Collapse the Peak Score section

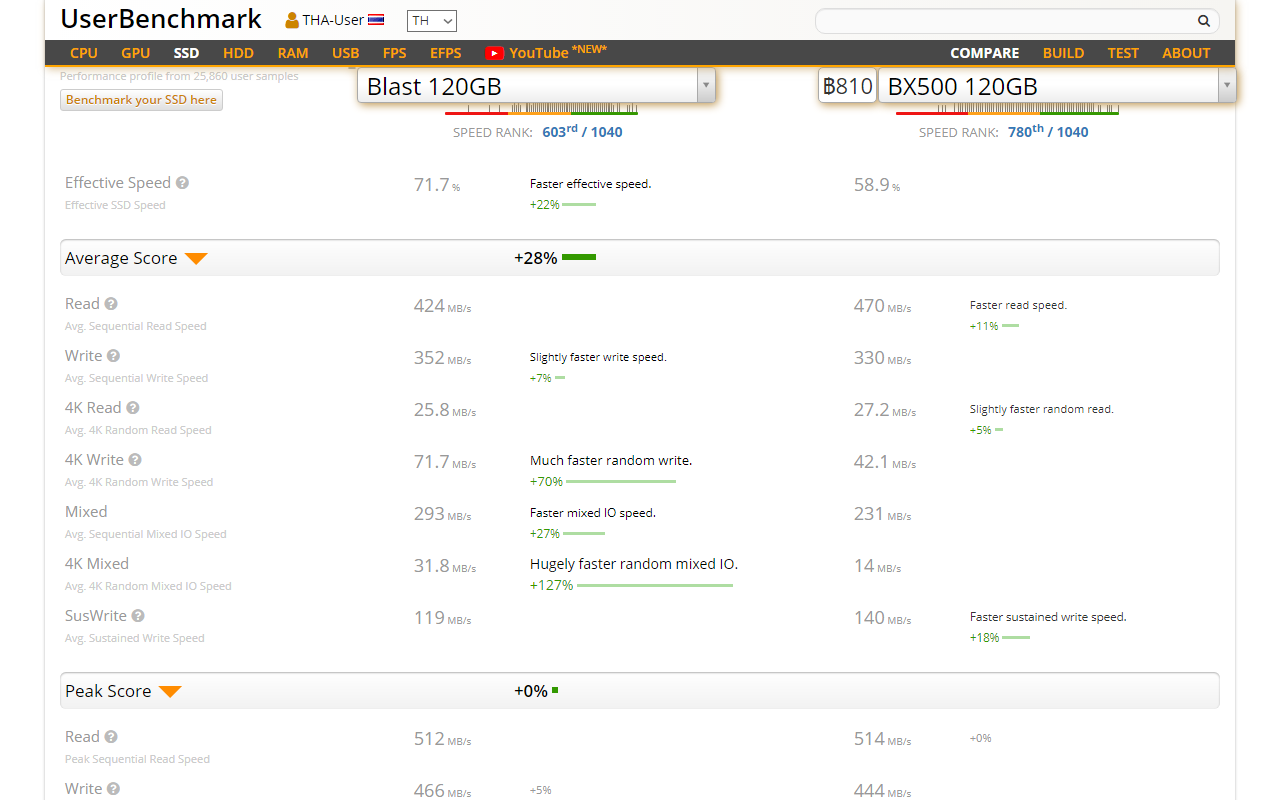click(x=170, y=692)
